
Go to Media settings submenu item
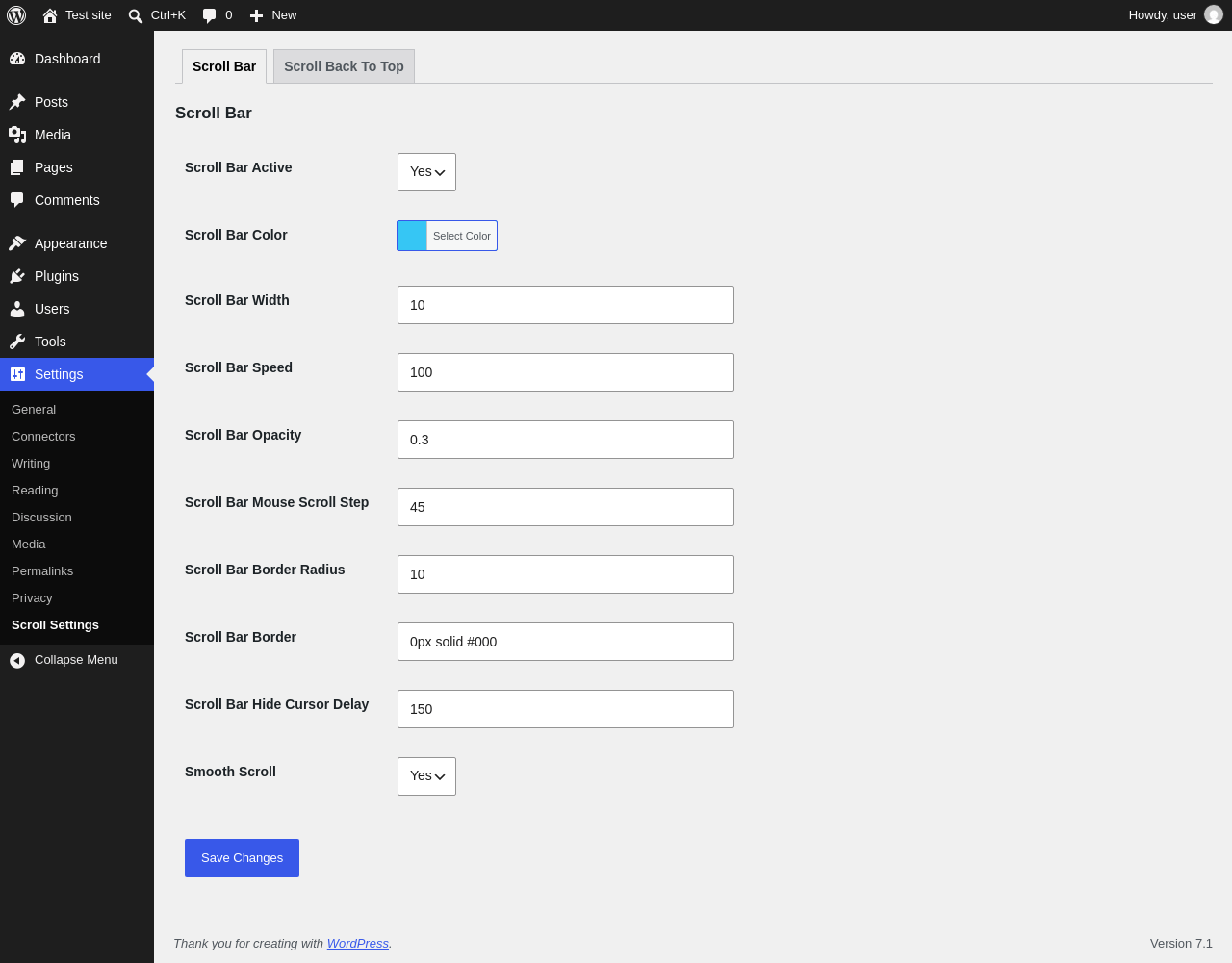29,545
